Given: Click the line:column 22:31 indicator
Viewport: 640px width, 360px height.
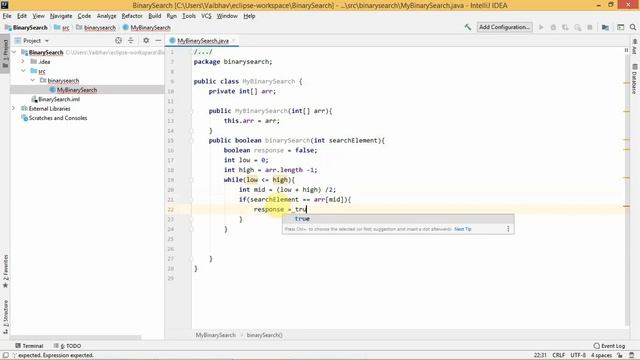Looking at the screenshot, I should pyautogui.click(x=540, y=355).
